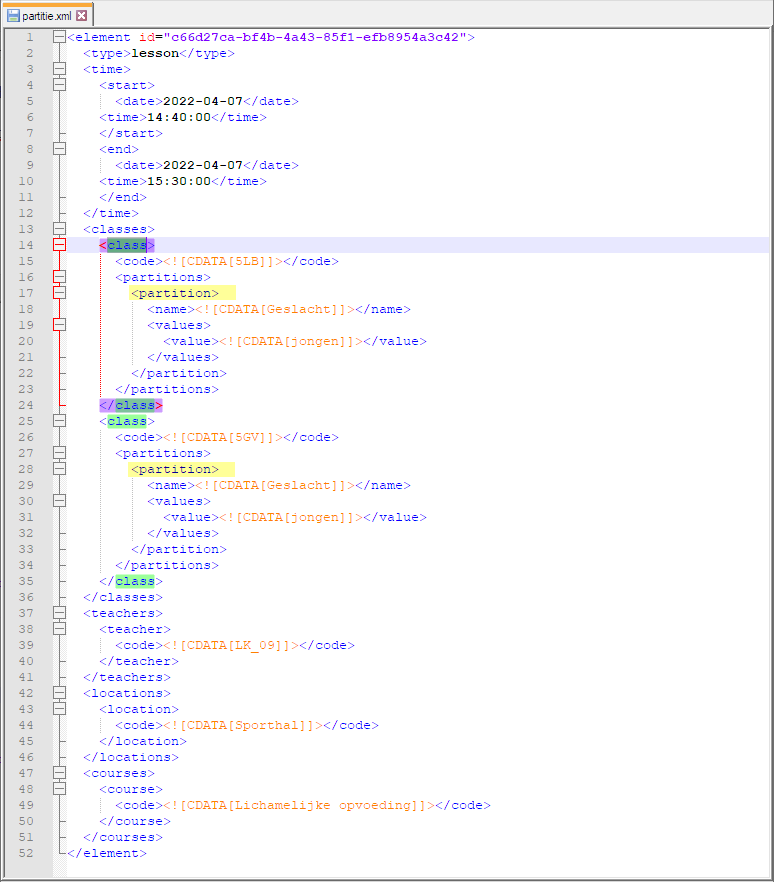Collapse the partition fold on line 17
The height and width of the screenshot is (882, 774).
(x=59, y=293)
